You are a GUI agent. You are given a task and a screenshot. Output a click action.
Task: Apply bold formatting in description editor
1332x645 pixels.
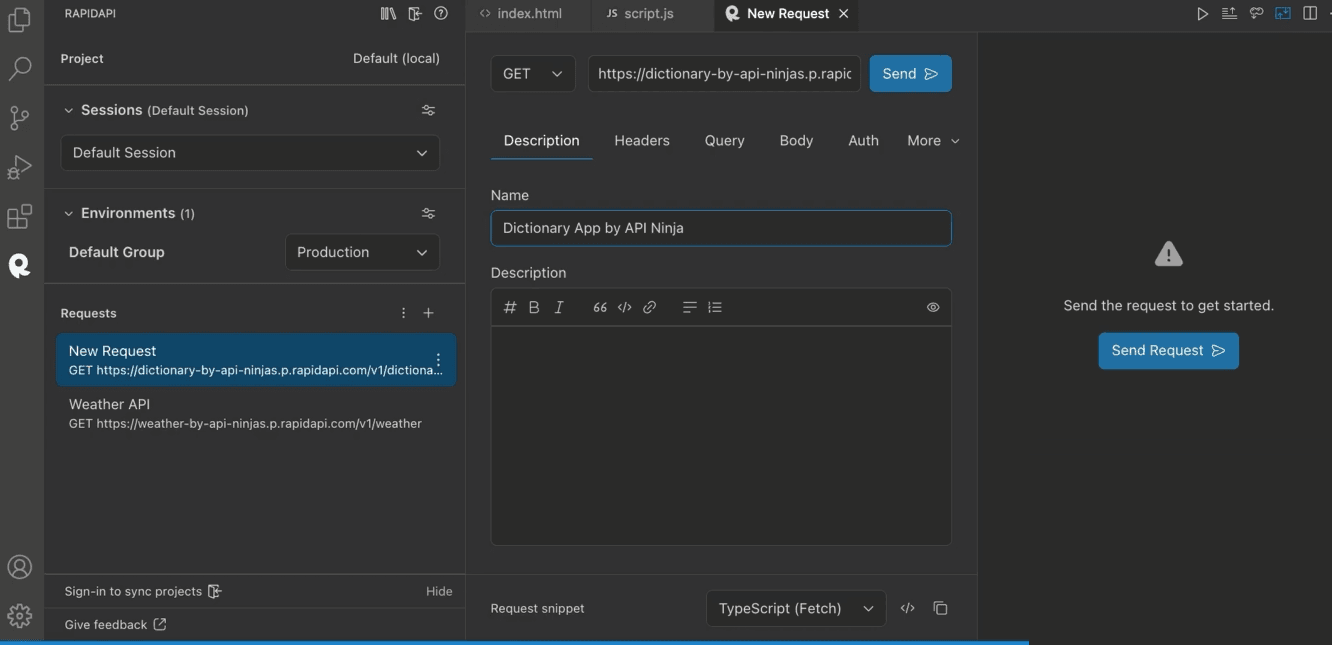534,307
